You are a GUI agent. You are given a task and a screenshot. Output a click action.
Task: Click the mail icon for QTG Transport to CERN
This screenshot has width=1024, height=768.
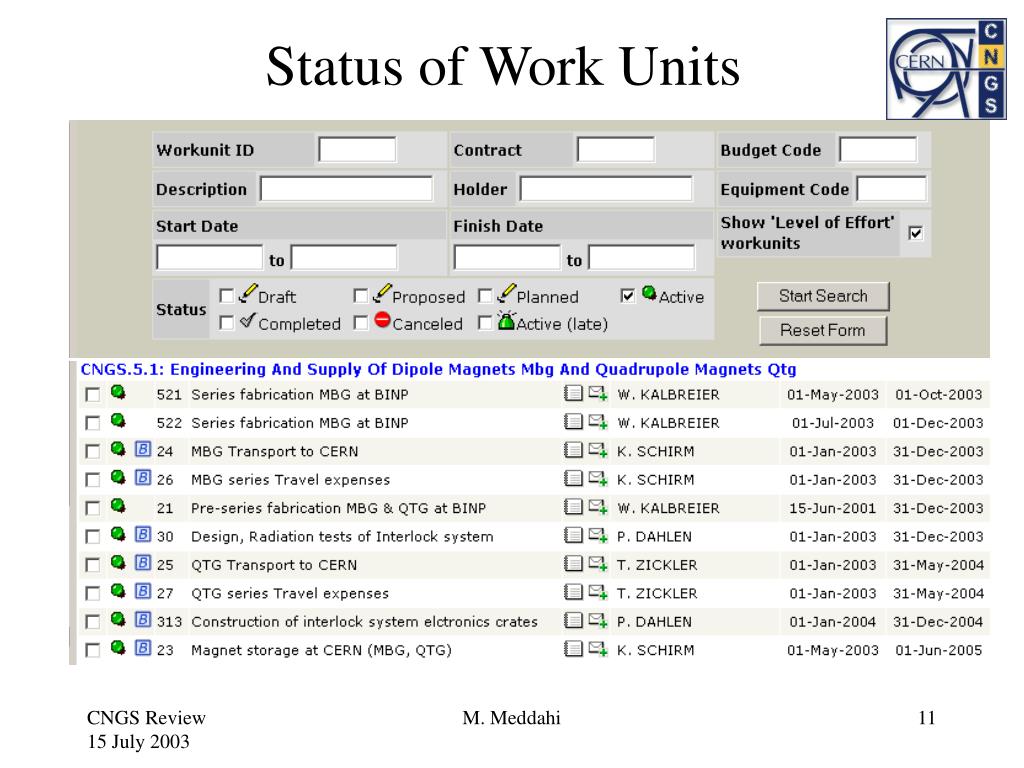coord(598,564)
